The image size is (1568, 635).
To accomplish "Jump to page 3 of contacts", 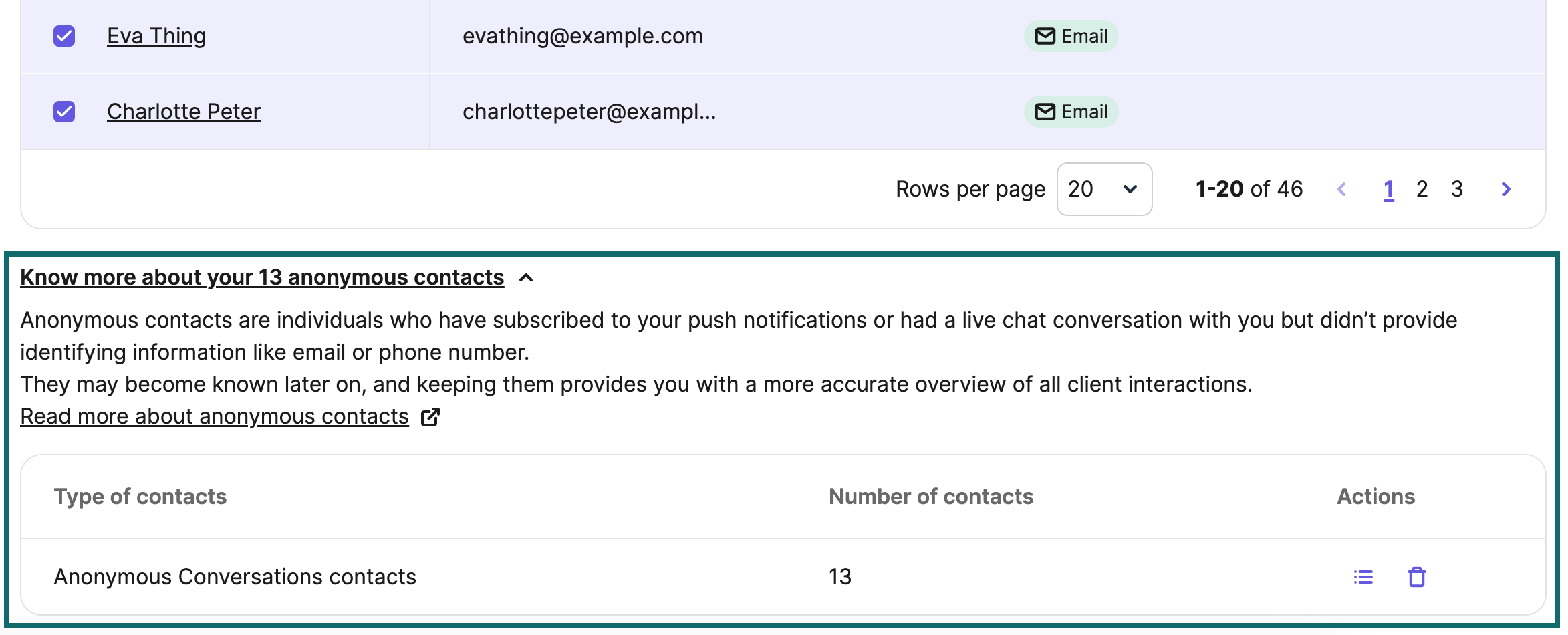I will (1457, 189).
